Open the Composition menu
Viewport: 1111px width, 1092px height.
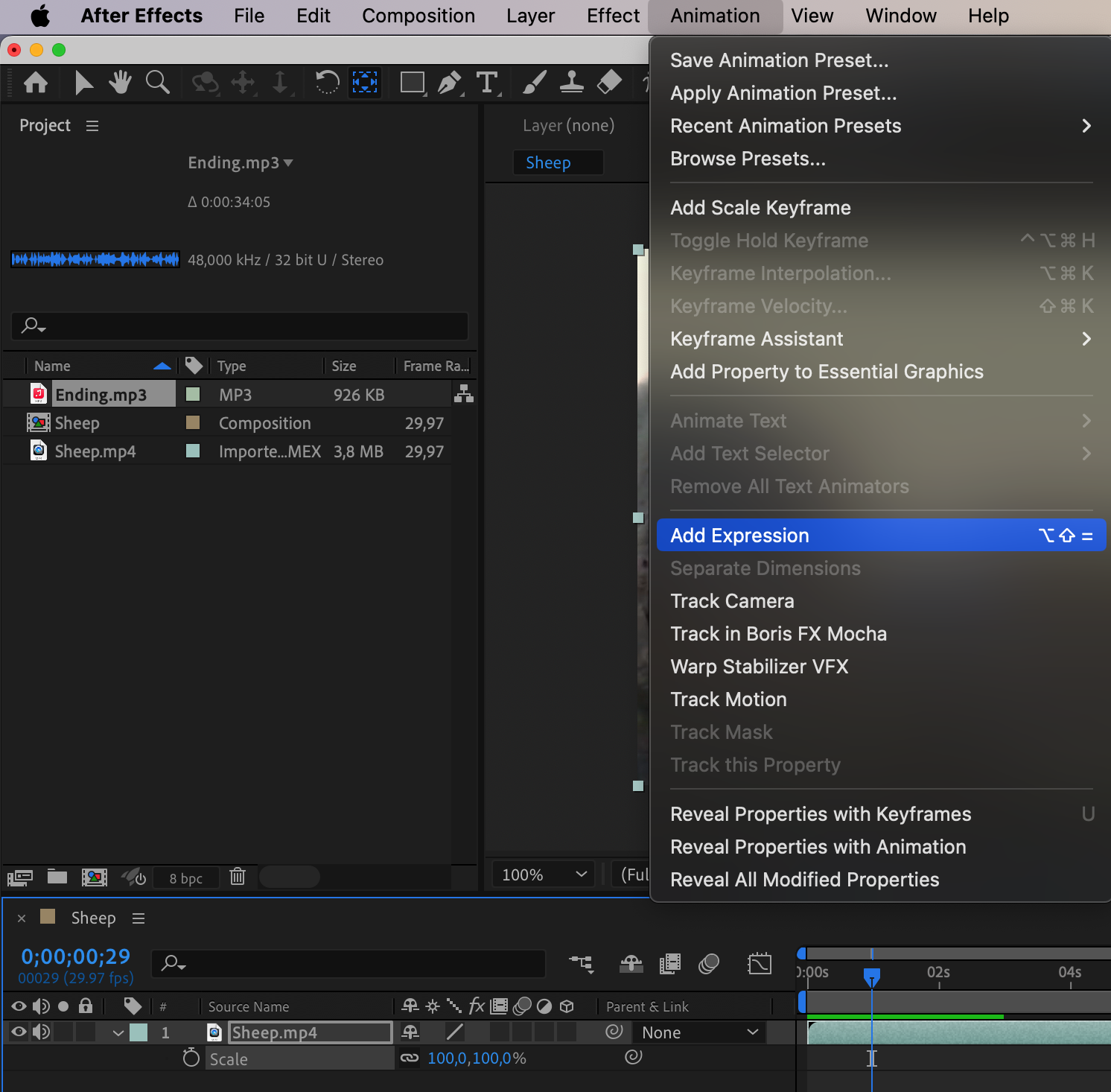(x=418, y=16)
